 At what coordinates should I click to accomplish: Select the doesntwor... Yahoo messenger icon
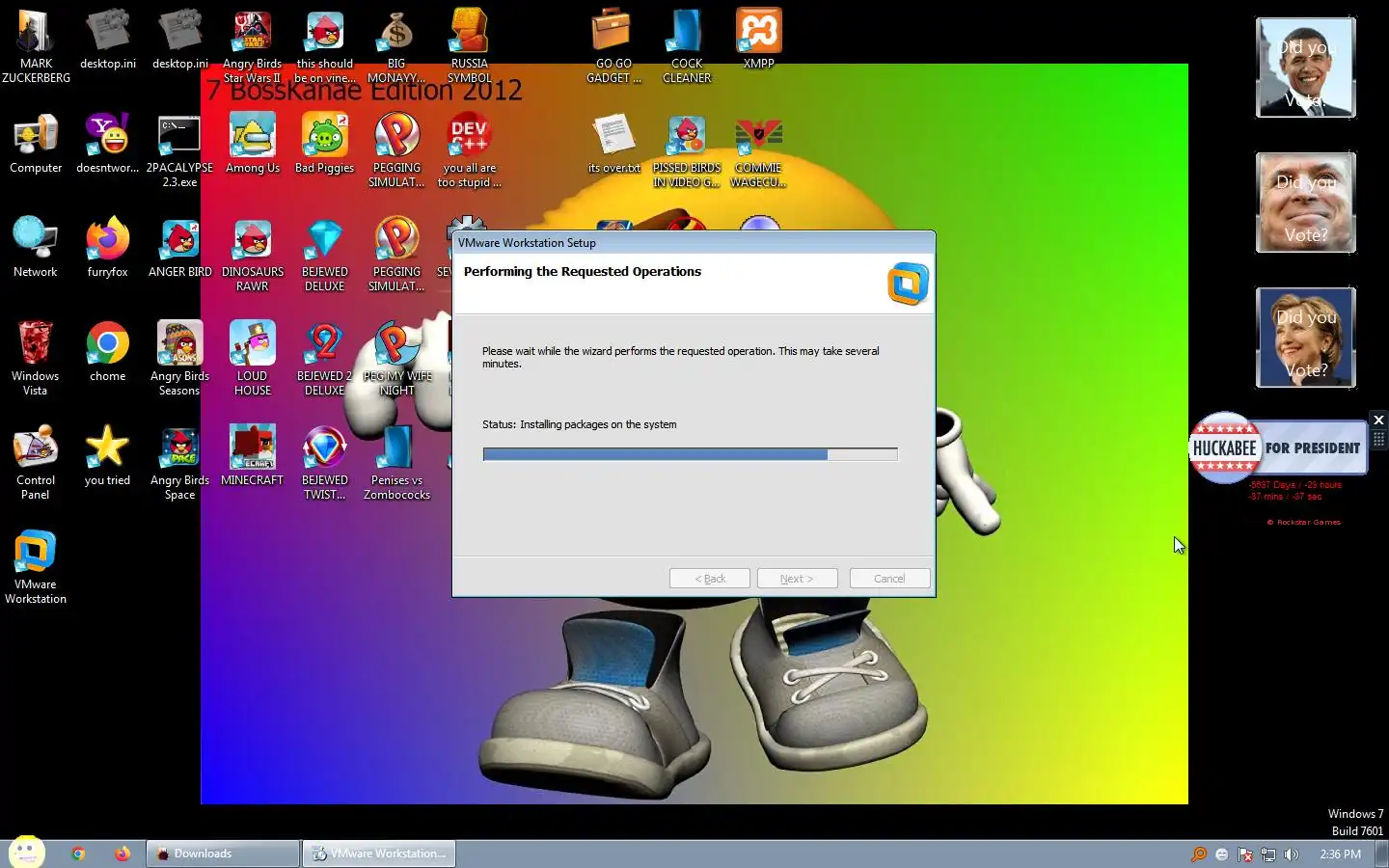[x=107, y=144]
